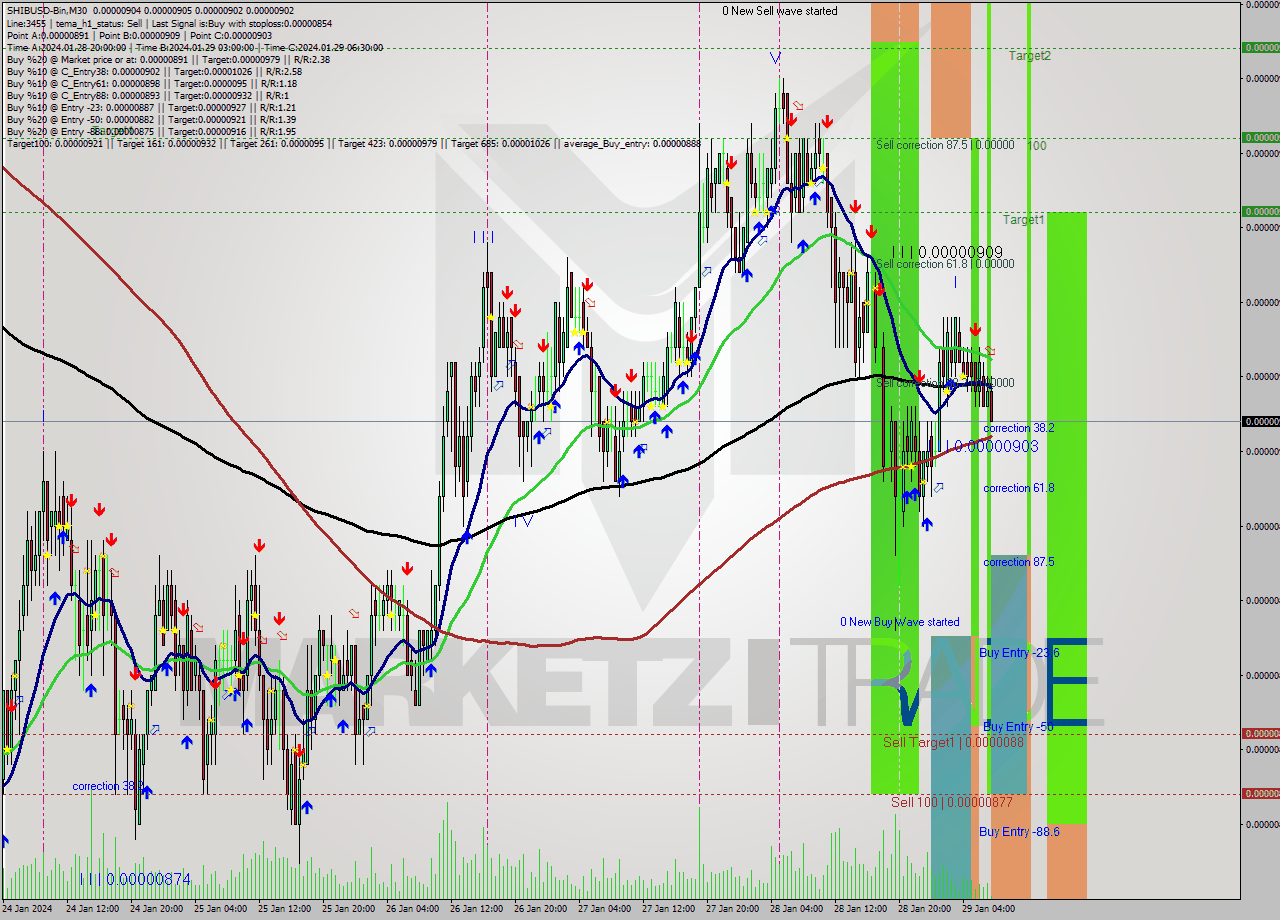Click the '26 Jan 12:00' time axis label
This screenshot has height=920, width=1280.
(477, 909)
